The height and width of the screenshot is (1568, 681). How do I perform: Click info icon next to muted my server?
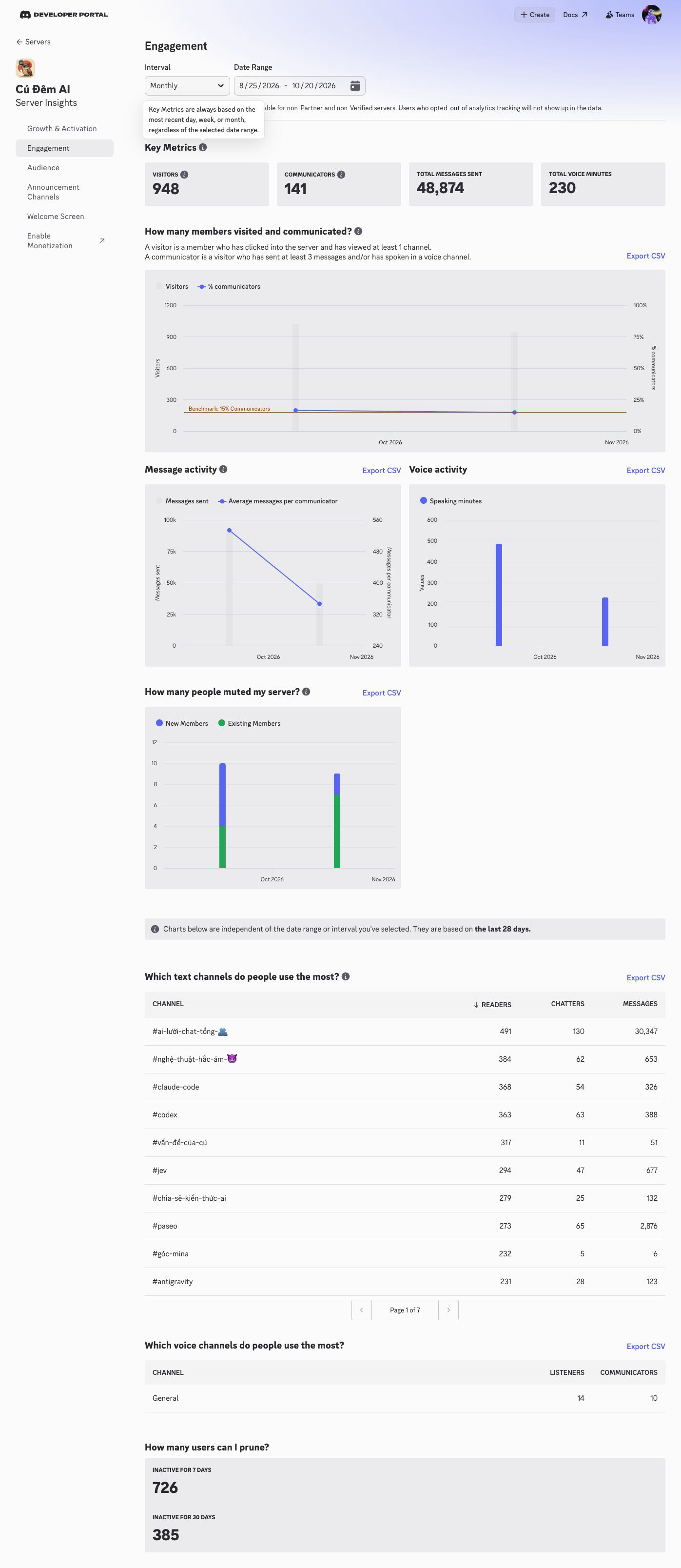306,692
